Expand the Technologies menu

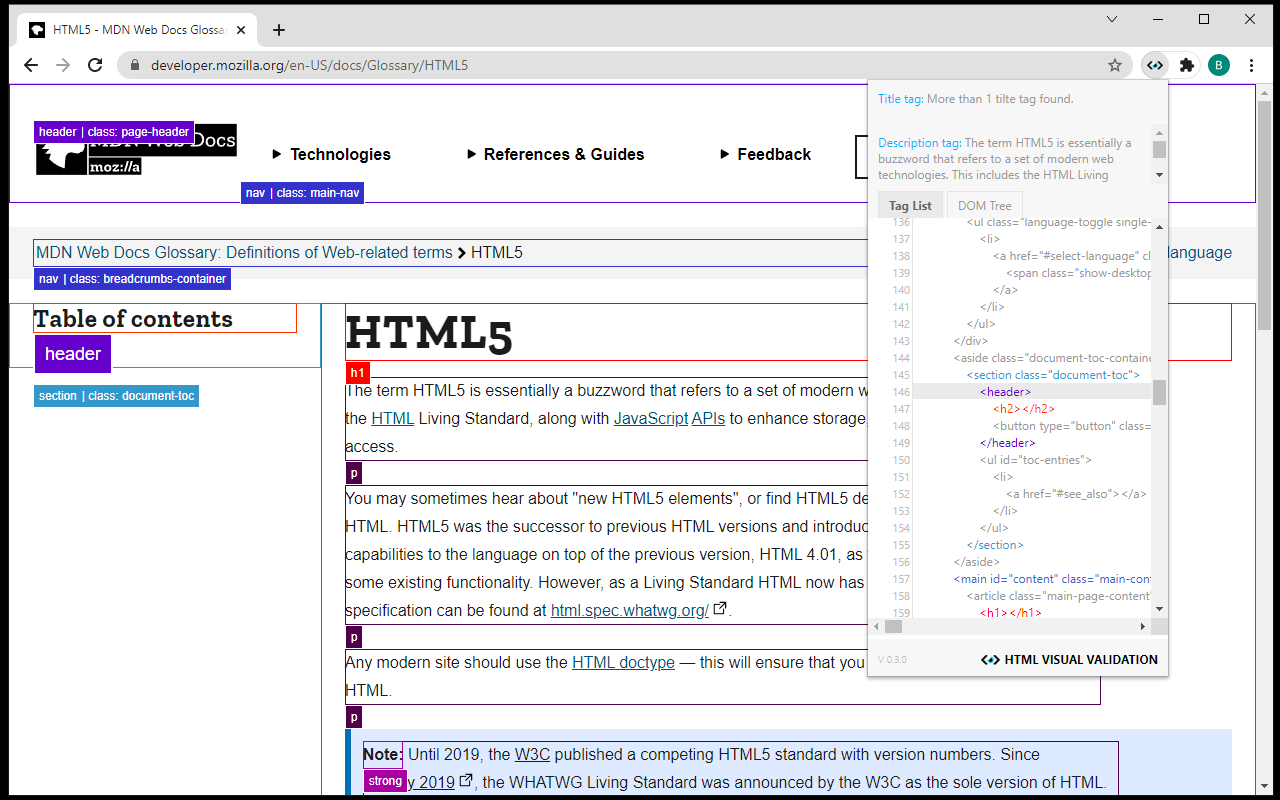[x=332, y=154]
